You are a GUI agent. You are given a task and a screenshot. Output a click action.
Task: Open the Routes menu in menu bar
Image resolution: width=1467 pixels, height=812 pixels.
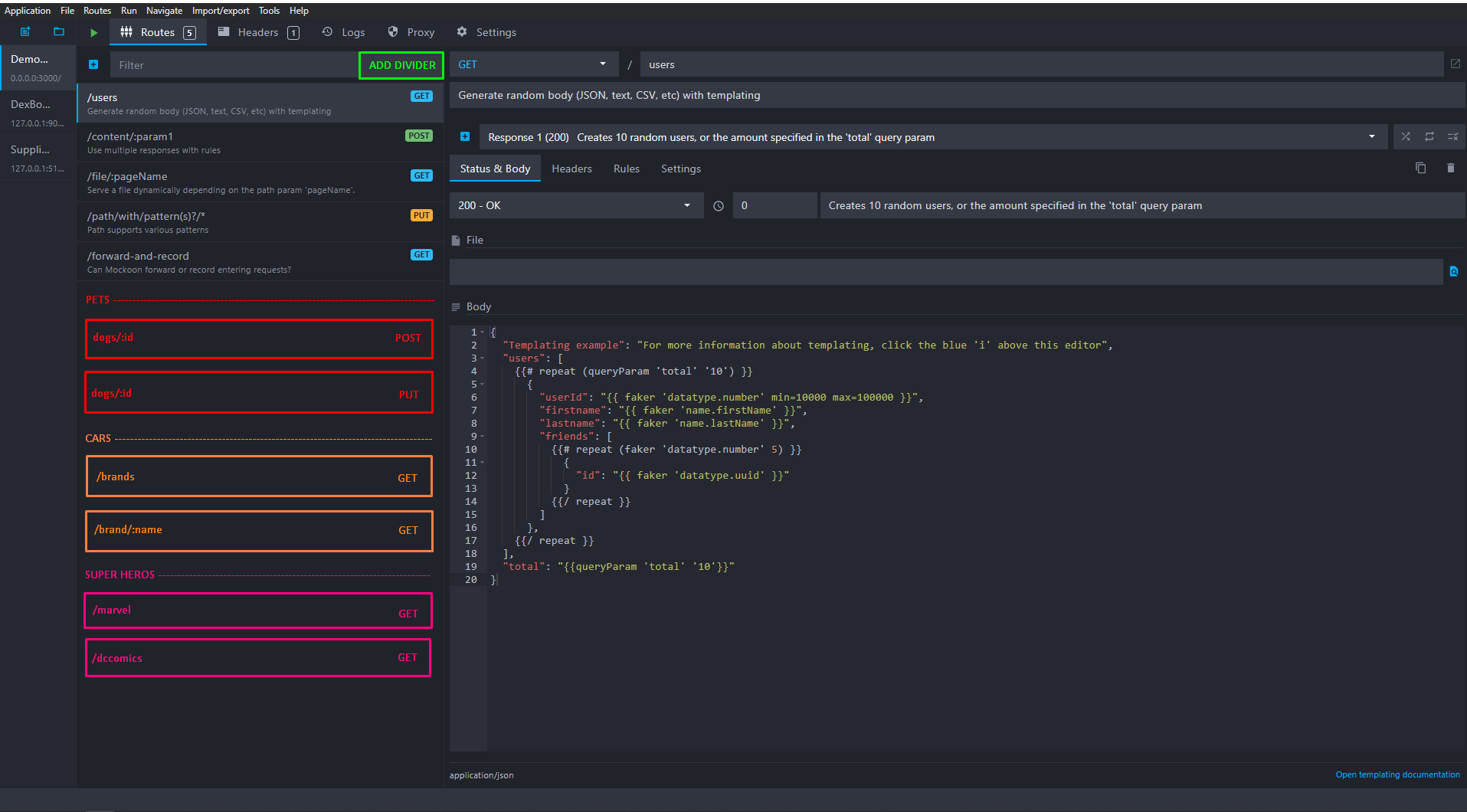tap(97, 11)
